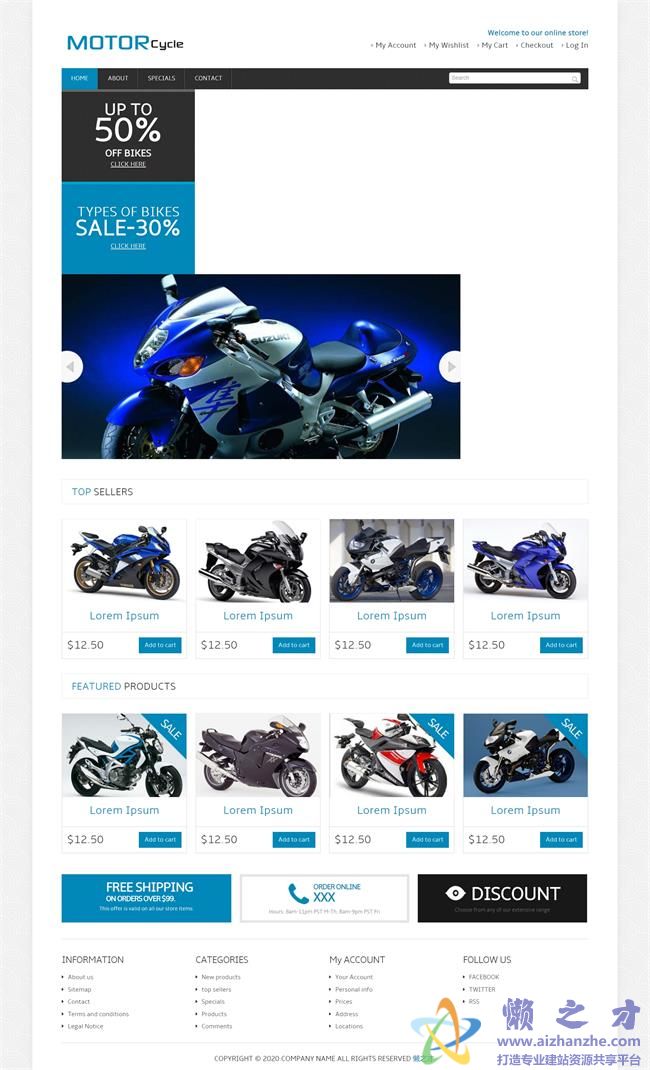Click the MOTORcycle logo

tap(125, 43)
